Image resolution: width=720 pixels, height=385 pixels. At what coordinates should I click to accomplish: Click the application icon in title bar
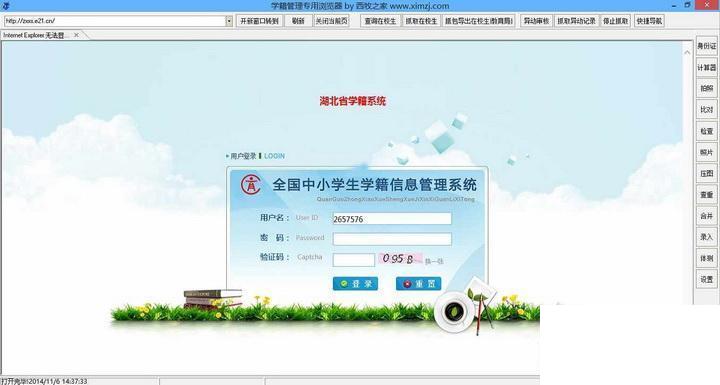[6, 6]
